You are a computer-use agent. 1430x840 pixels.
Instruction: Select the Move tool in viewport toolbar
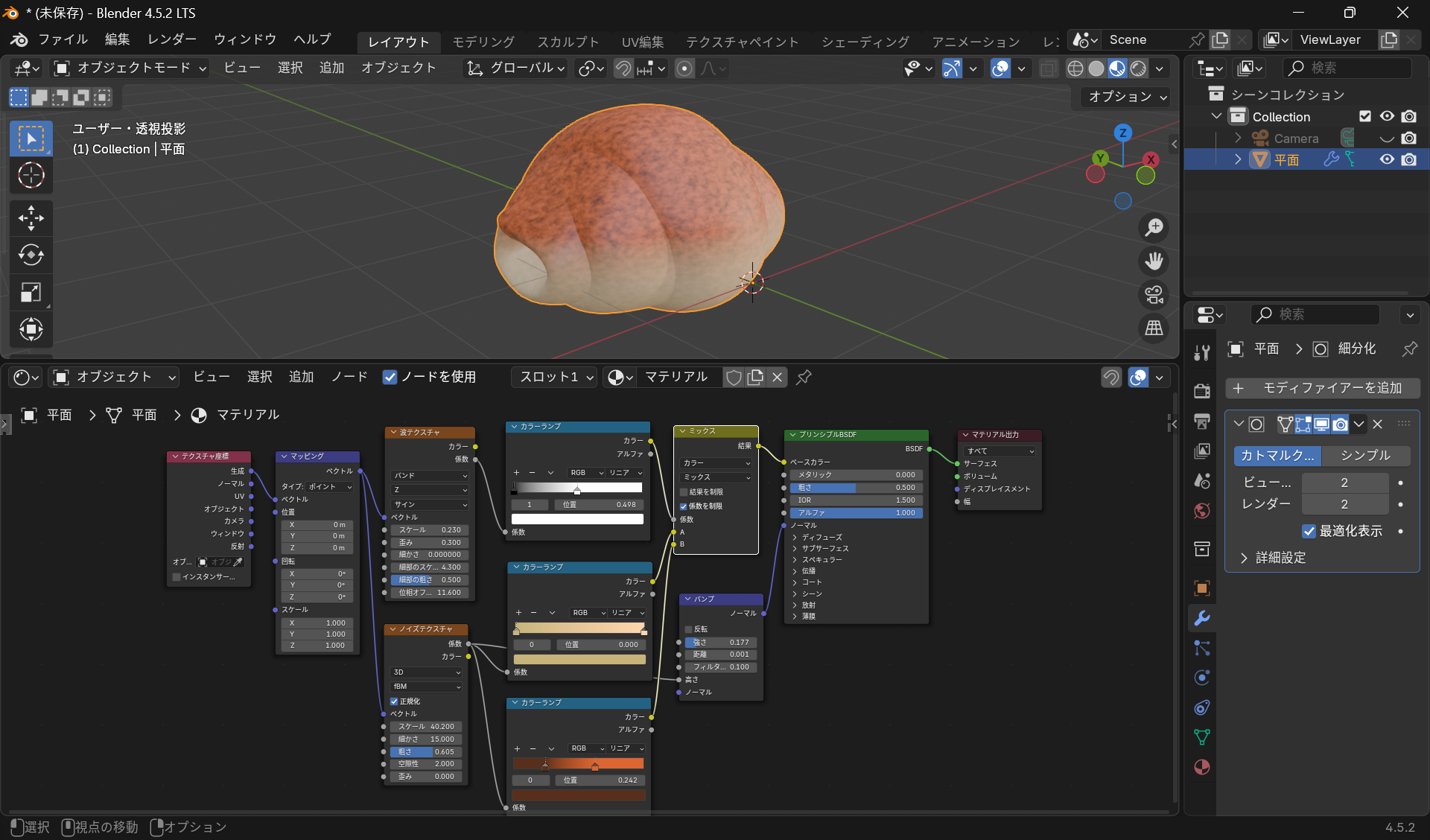click(31, 218)
